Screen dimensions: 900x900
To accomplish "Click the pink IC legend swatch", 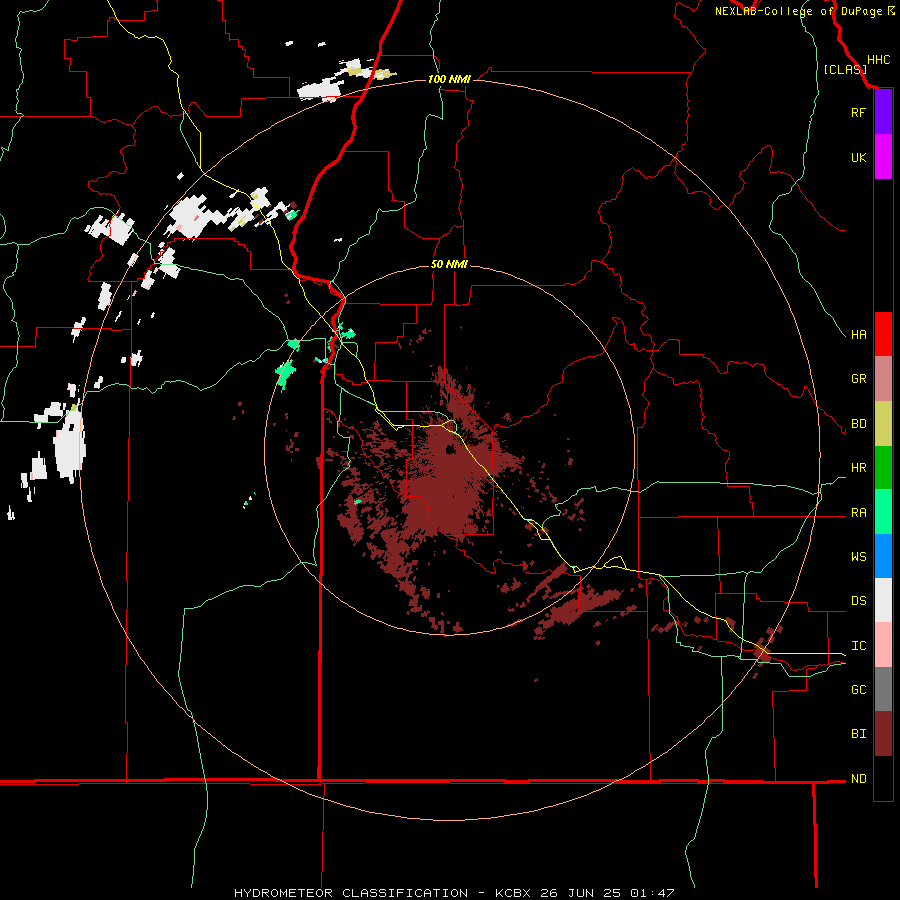I will pyautogui.click(x=883, y=645).
